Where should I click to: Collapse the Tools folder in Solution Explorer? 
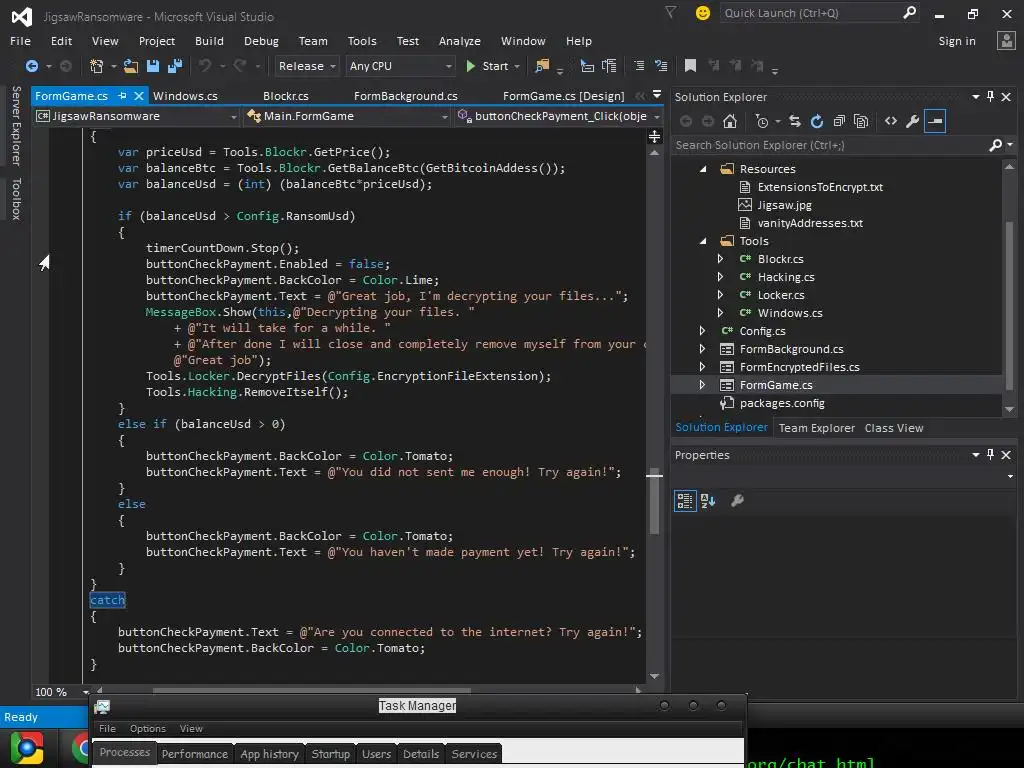703,241
